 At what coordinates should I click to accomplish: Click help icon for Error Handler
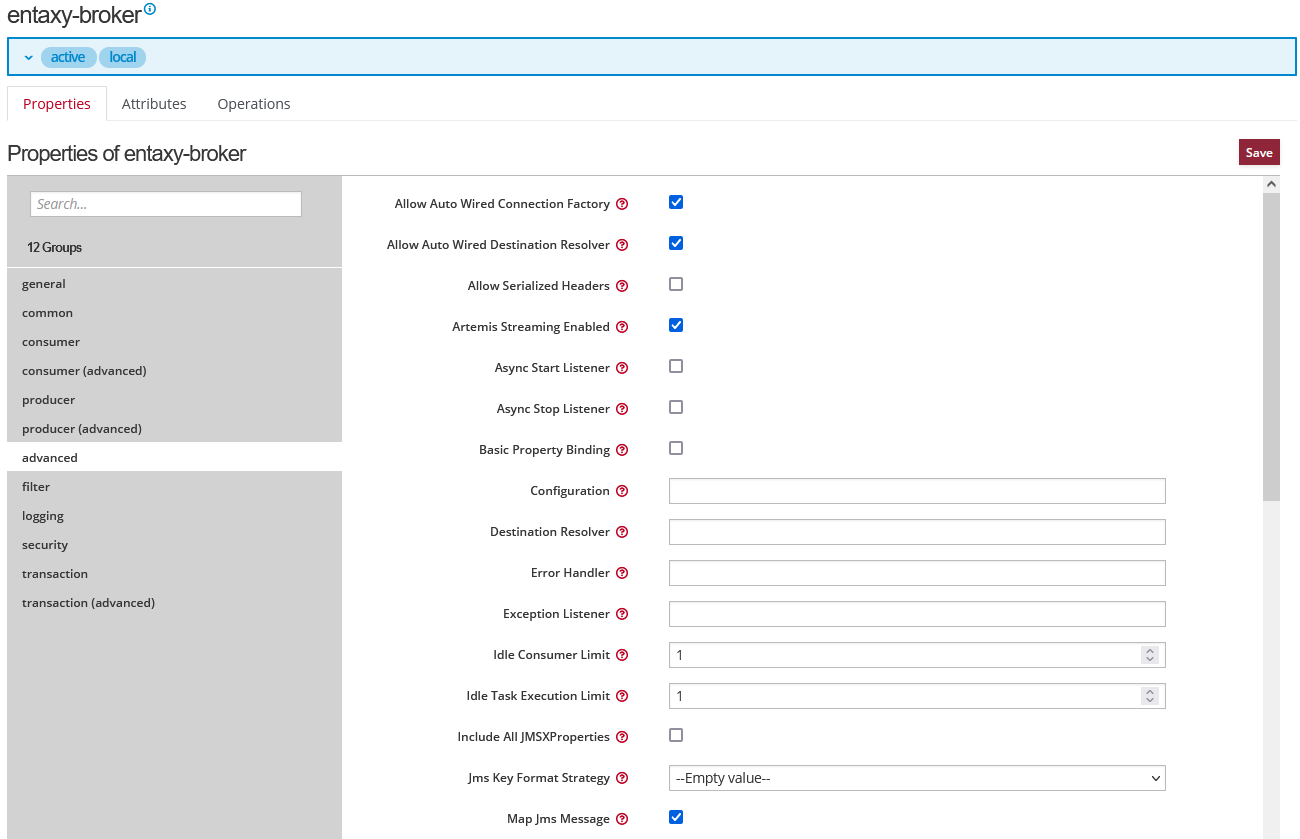(x=622, y=573)
